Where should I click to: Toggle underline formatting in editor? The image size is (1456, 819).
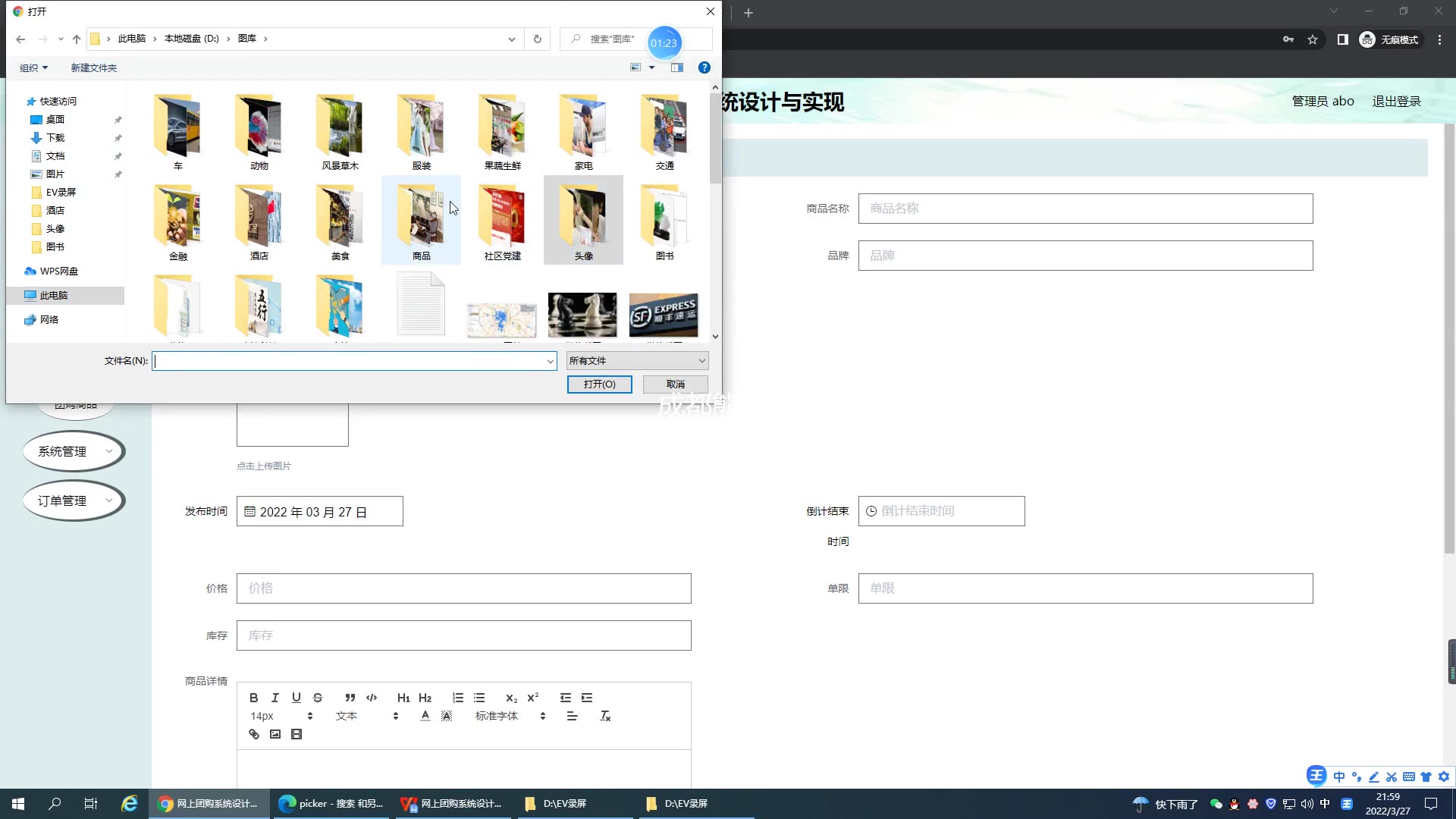[297, 698]
